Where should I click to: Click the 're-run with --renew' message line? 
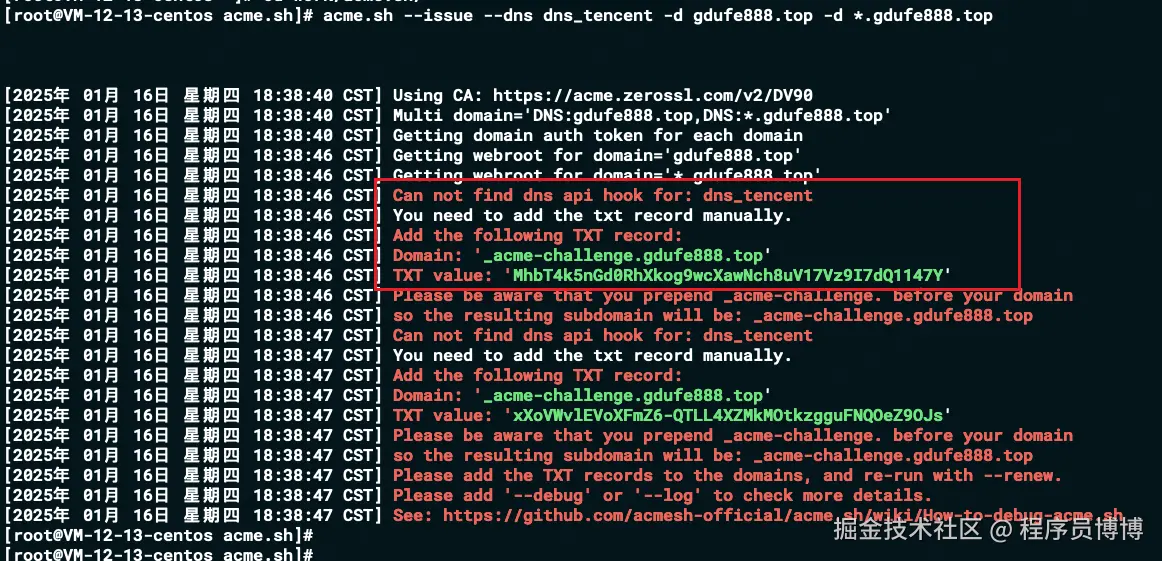point(727,475)
